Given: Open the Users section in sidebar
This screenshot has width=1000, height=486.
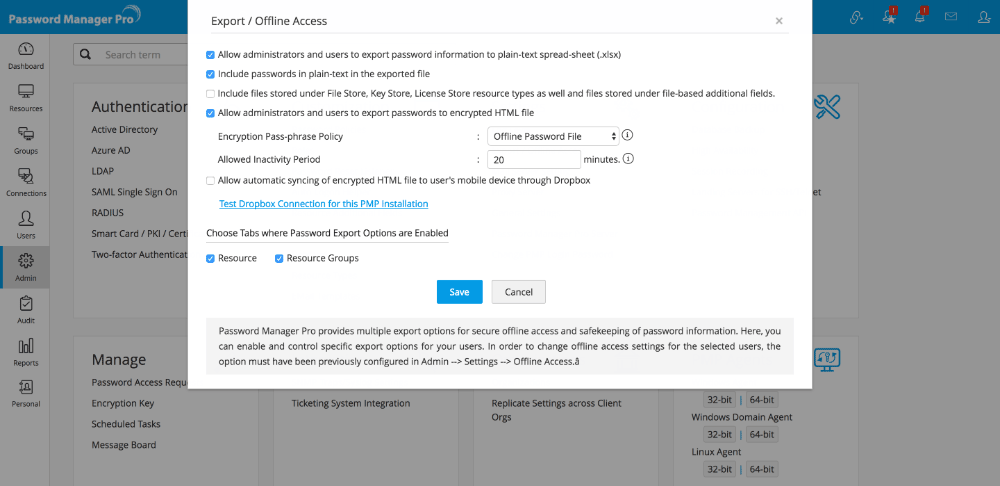Looking at the screenshot, I should [26, 225].
